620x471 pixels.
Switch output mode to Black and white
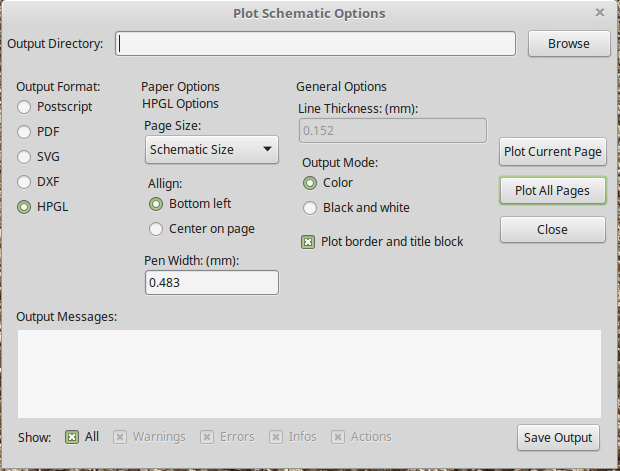click(x=310, y=208)
